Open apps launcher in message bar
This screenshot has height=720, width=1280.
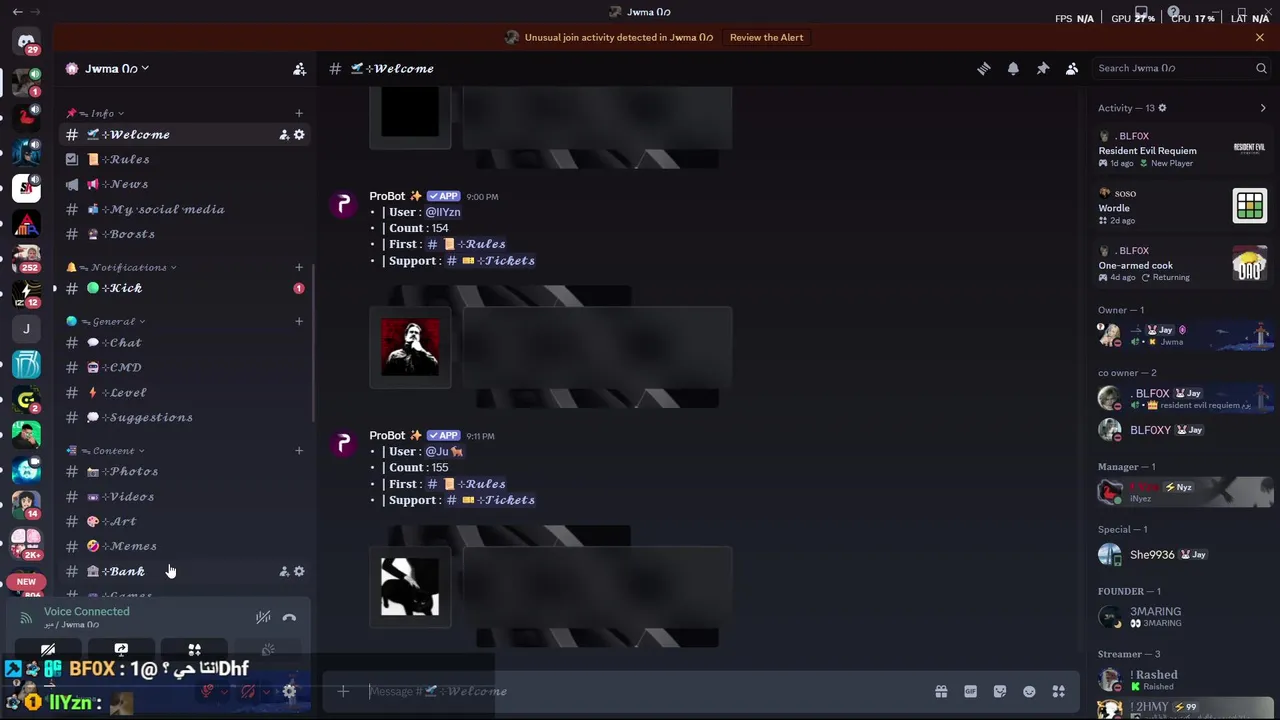point(1058,691)
